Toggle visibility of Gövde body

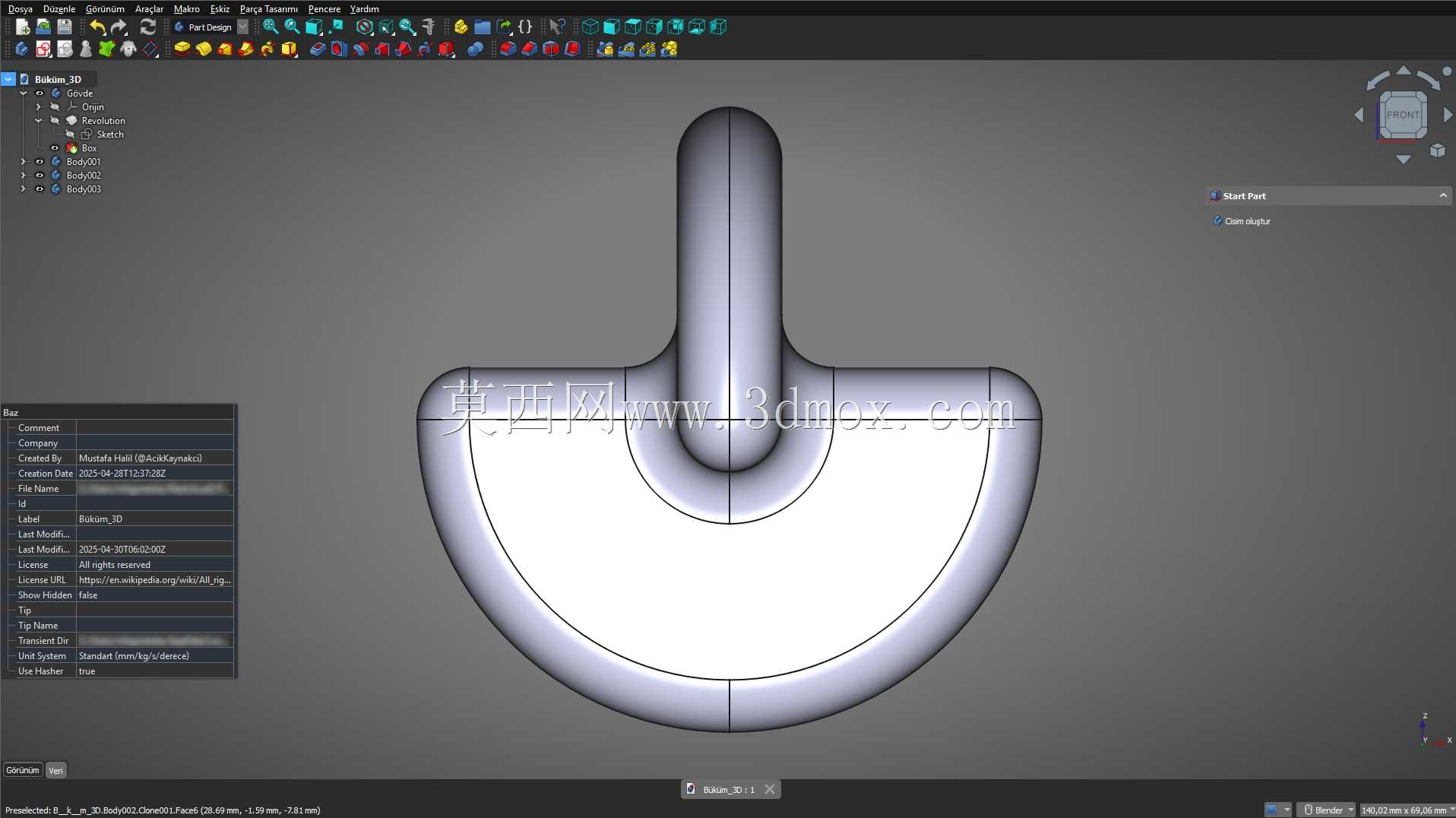click(x=40, y=94)
